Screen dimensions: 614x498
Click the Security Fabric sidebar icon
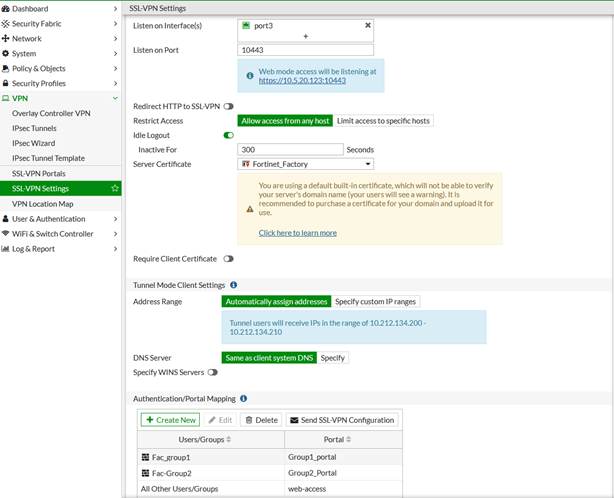point(6,24)
